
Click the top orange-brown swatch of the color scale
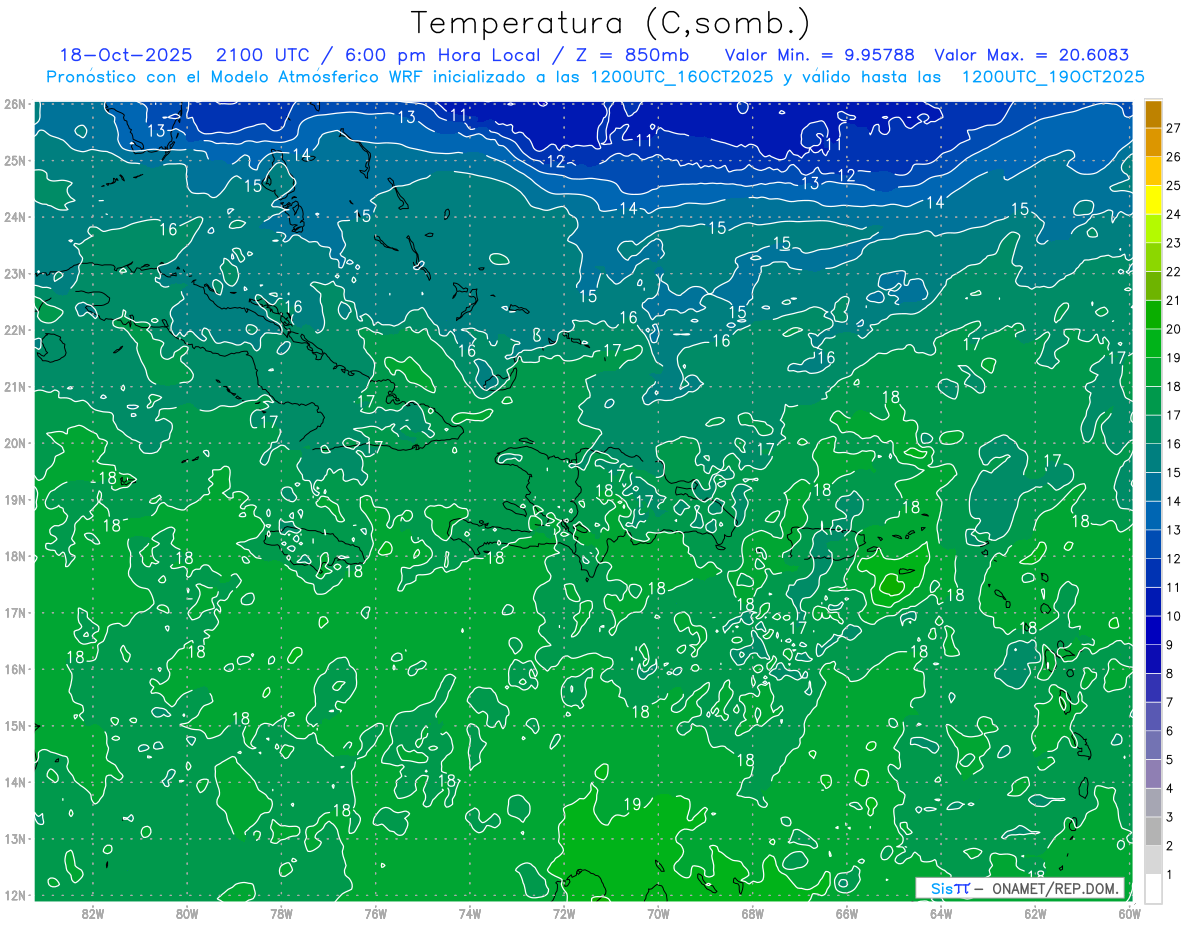pyautogui.click(x=1153, y=115)
